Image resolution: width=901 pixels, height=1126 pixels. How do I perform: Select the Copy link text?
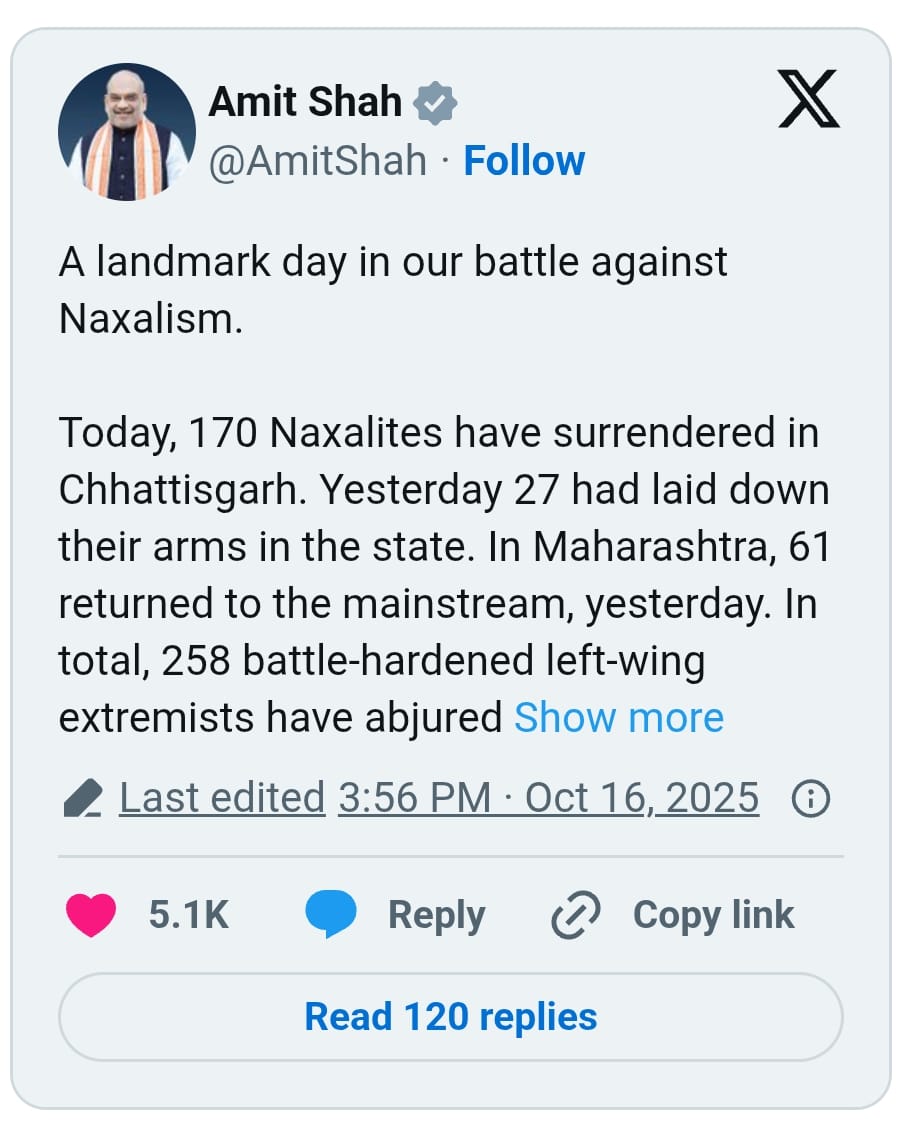[x=713, y=915]
